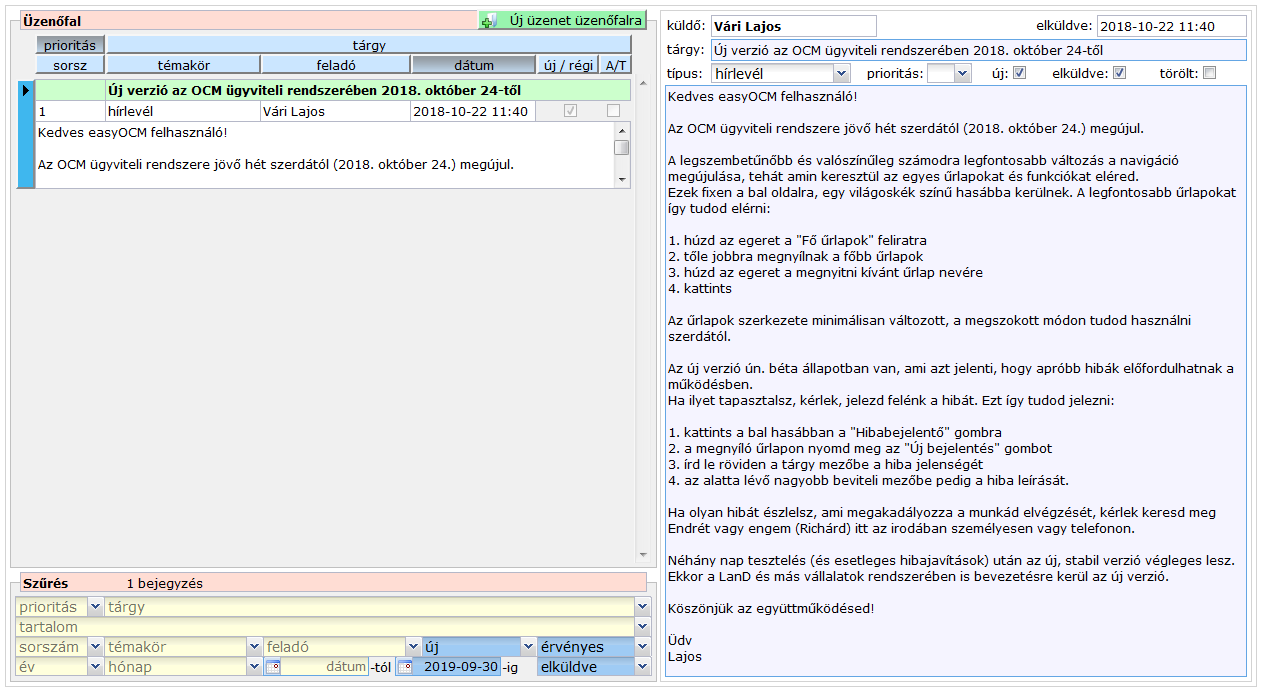Screen dimensions: 1262x692
Task: Check the 'törölt' checkbox
Action: click(x=1209, y=73)
